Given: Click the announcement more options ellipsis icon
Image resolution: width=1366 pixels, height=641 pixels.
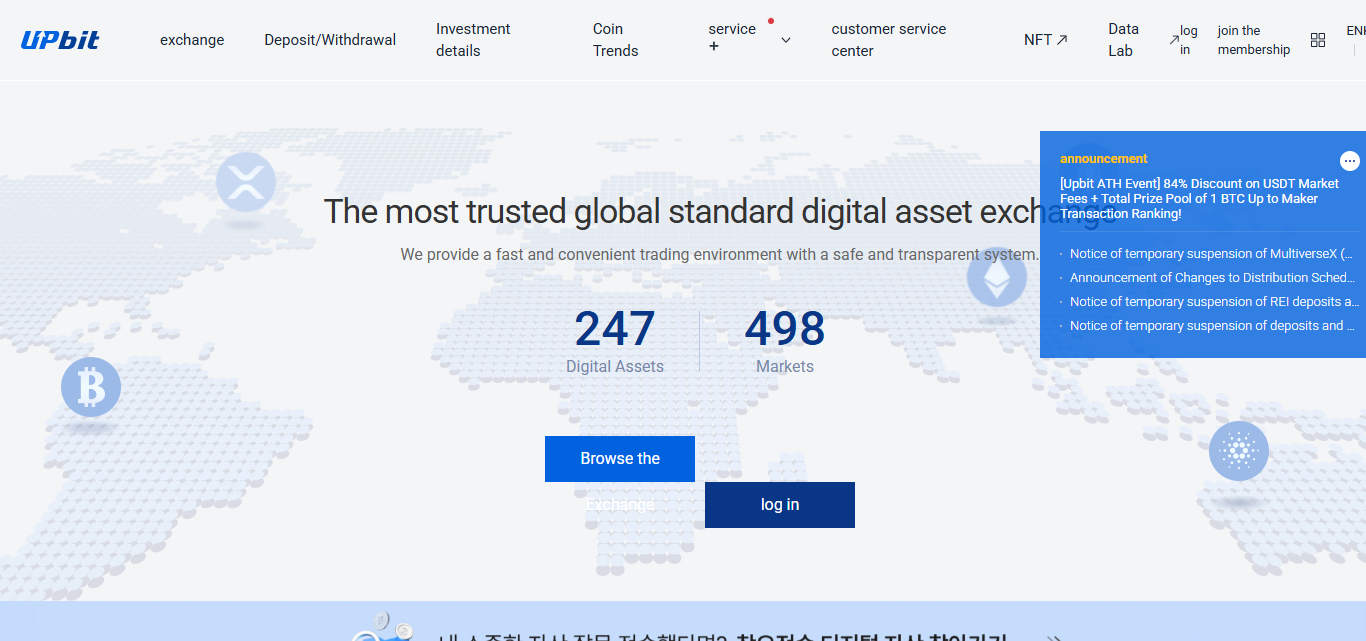Looking at the screenshot, I should click(x=1350, y=161).
